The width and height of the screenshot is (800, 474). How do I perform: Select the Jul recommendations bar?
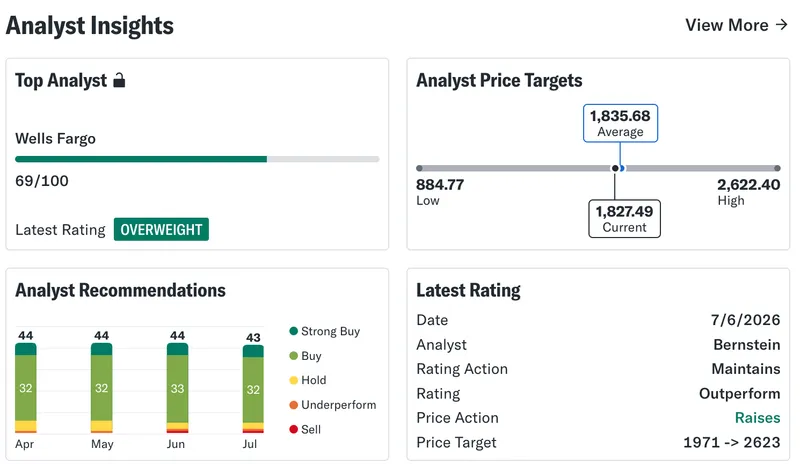tap(253, 389)
